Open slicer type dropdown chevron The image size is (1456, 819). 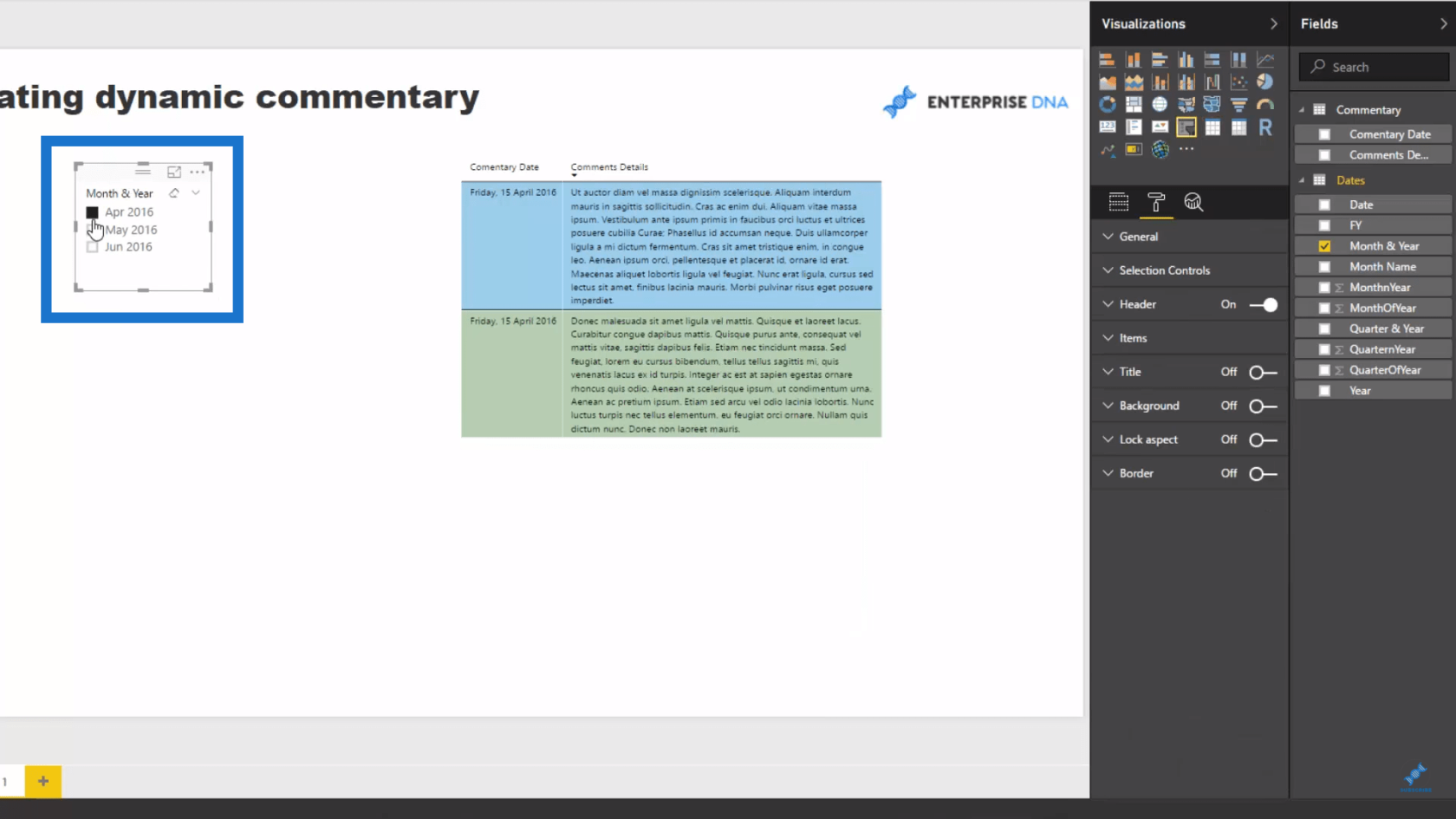click(x=196, y=193)
